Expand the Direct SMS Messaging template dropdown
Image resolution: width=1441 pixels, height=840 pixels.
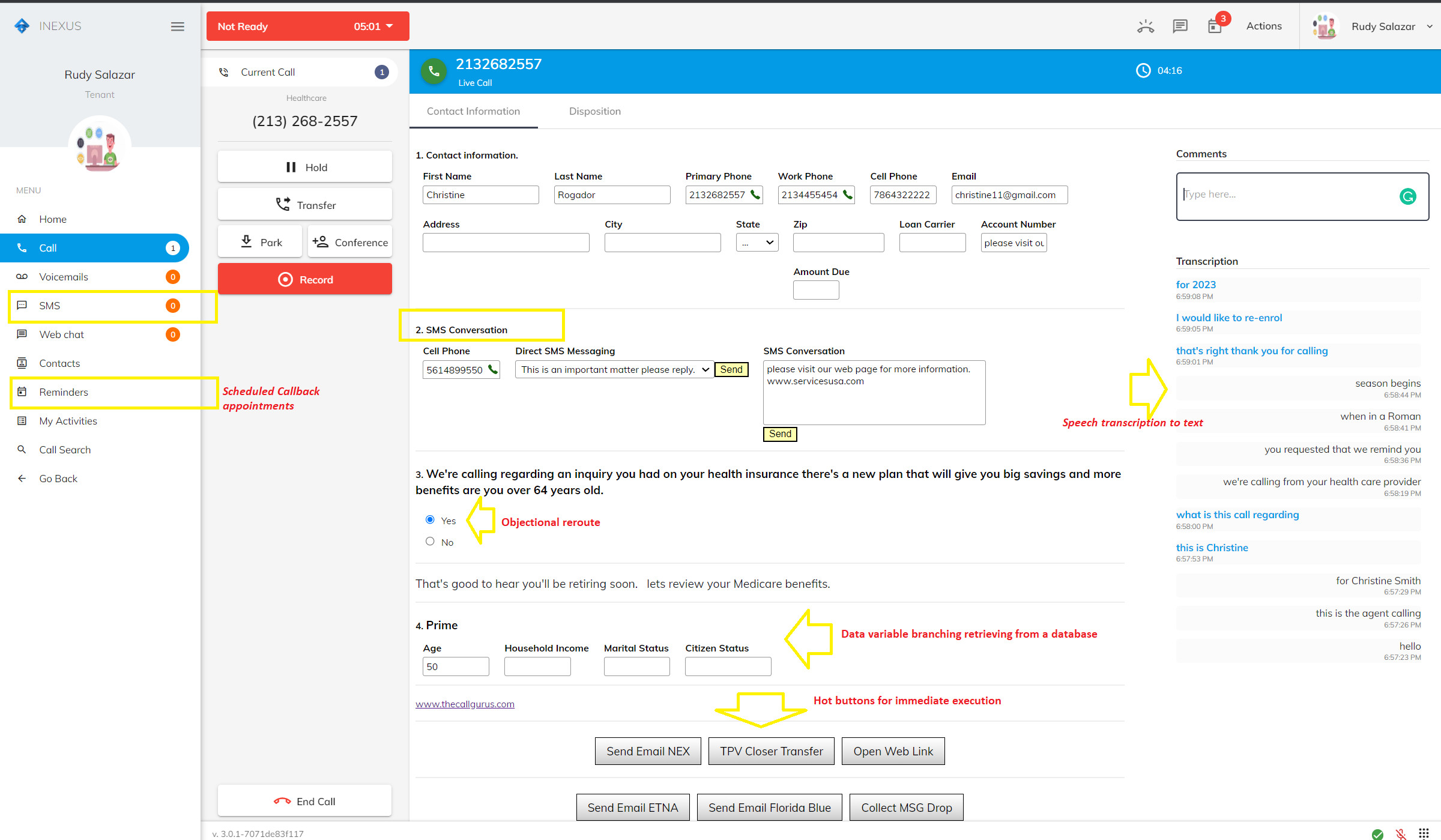tap(705, 369)
